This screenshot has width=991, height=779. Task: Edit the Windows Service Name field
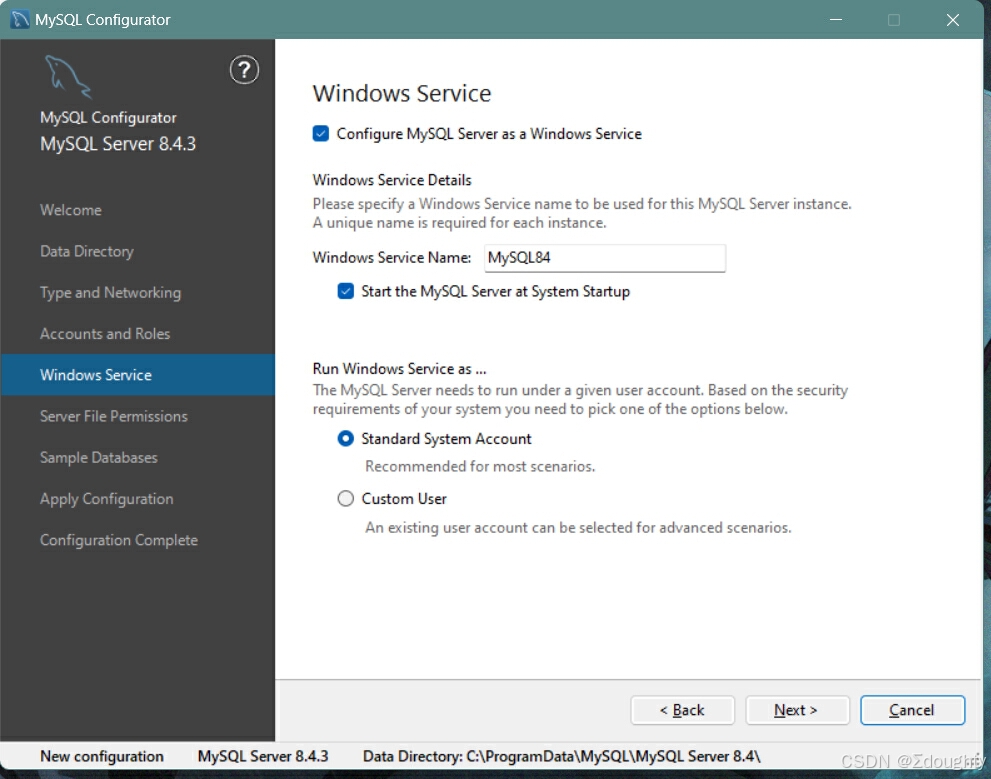604,258
